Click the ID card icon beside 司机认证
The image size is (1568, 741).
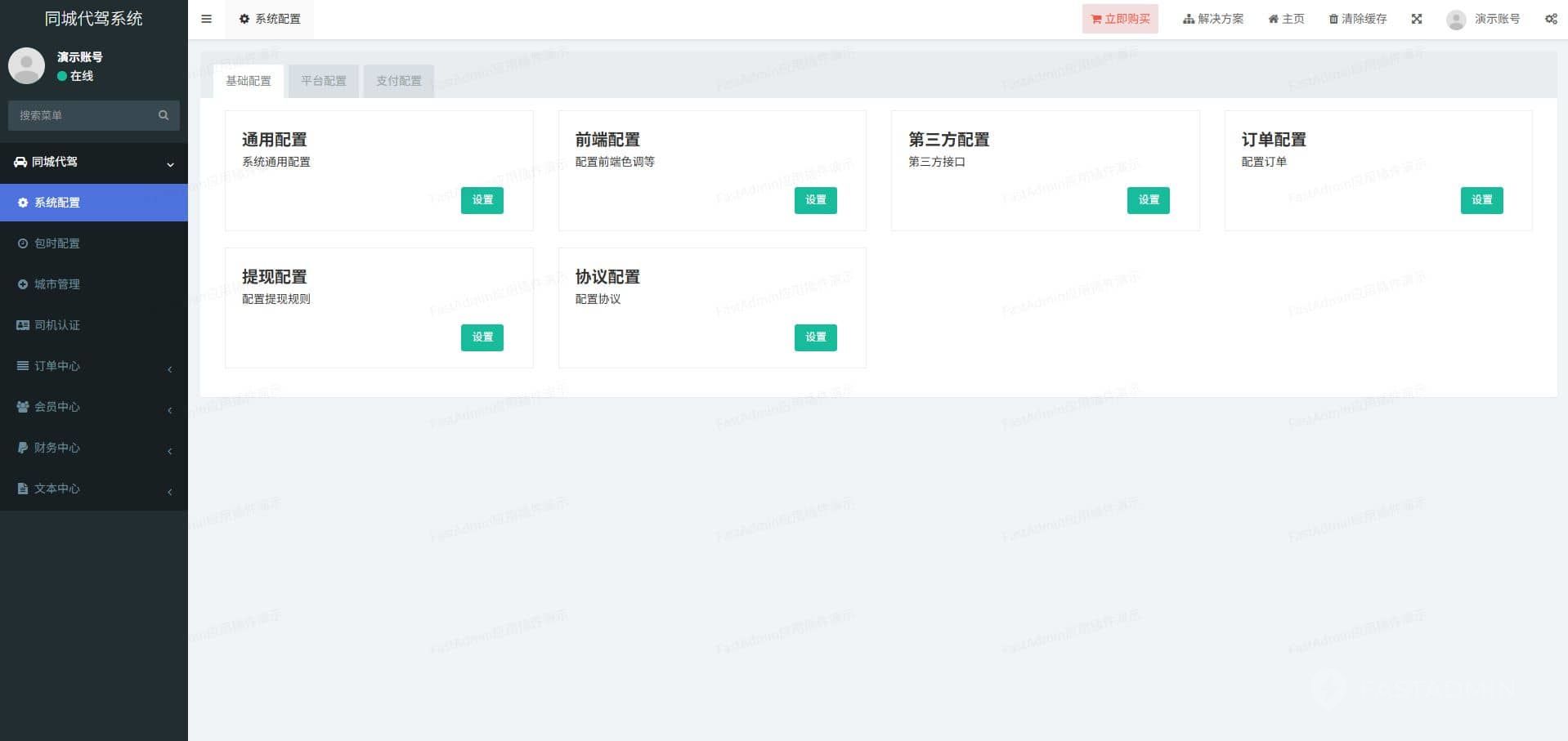coord(23,325)
